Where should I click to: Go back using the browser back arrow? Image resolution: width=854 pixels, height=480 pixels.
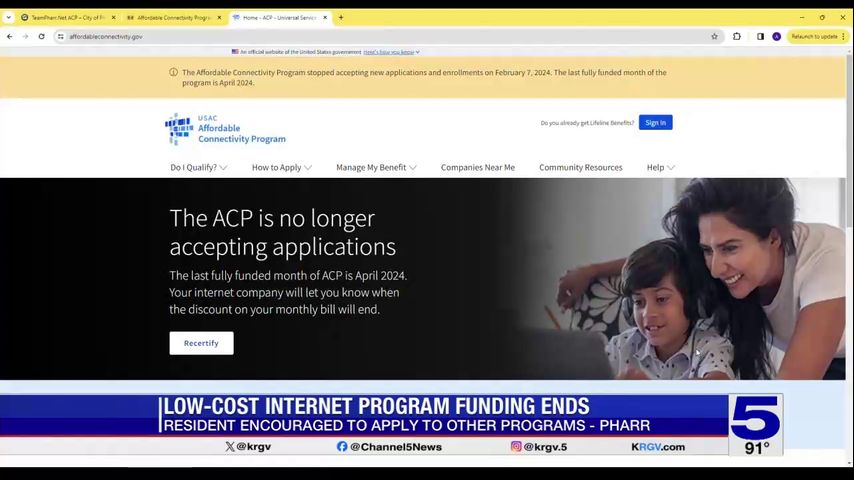(10, 37)
